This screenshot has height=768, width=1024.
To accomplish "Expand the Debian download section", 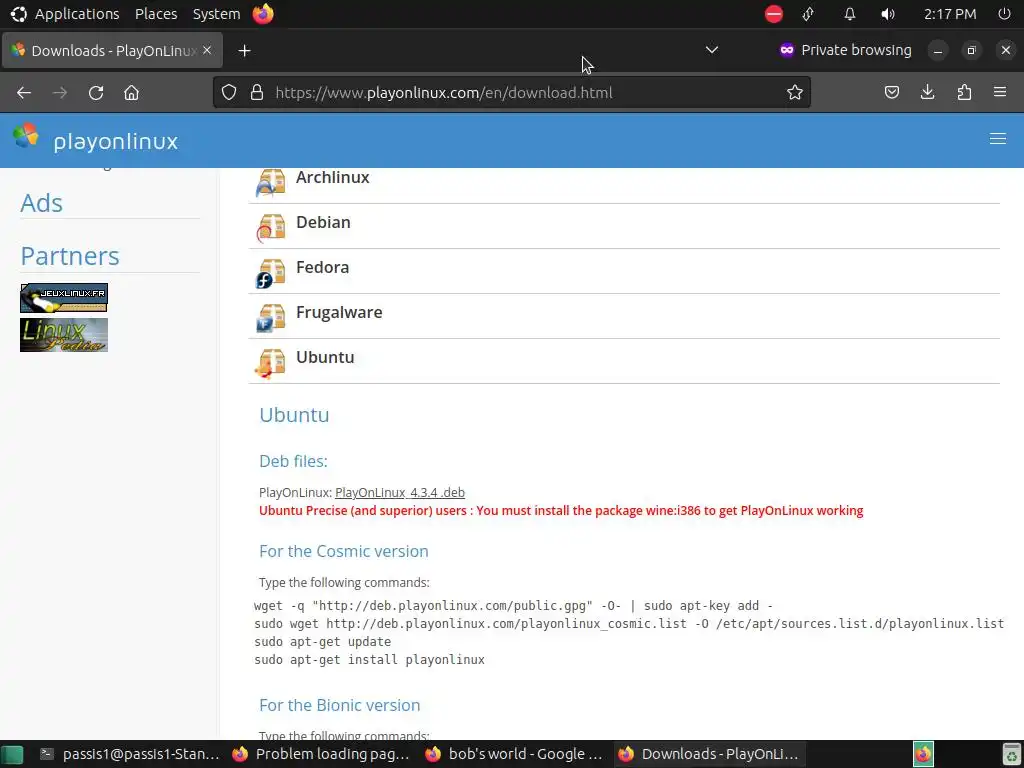I will tap(624, 226).
